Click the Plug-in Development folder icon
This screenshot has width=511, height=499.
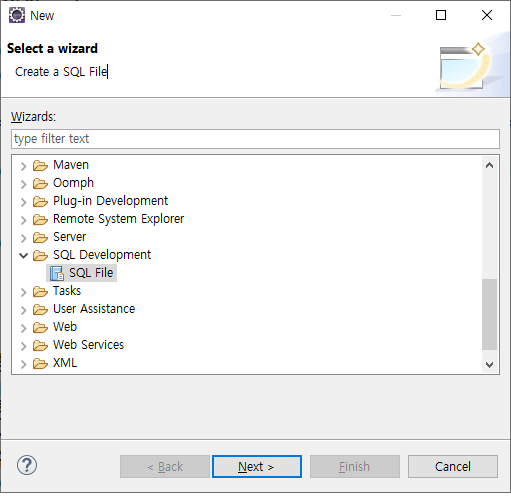click(x=40, y=201)
